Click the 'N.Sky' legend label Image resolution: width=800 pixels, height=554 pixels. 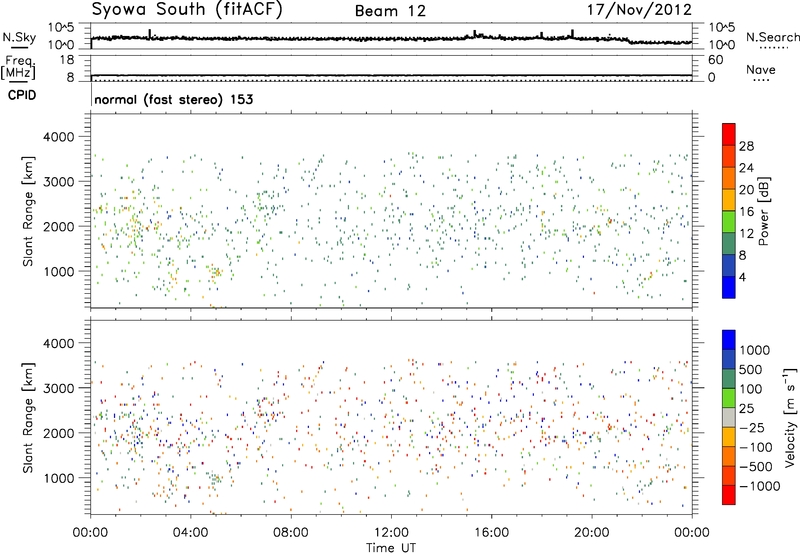pyautogui.click(x=19, y=37)
